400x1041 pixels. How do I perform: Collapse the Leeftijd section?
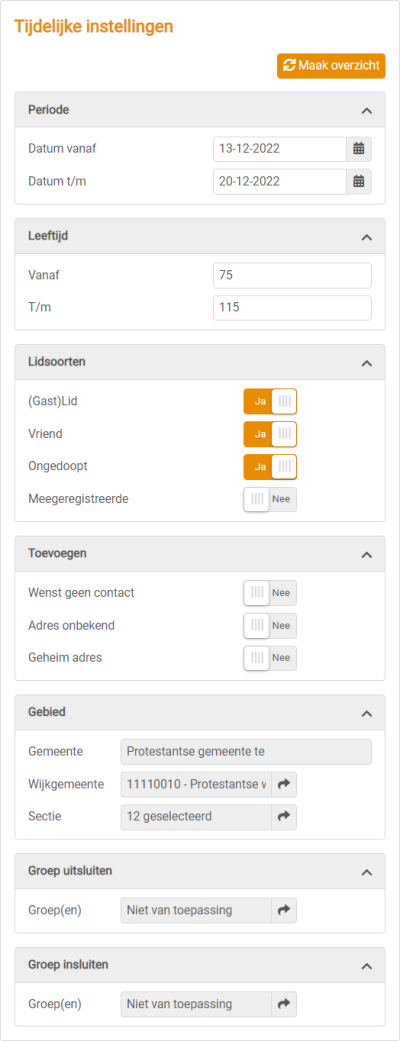(x=366, y=237)
